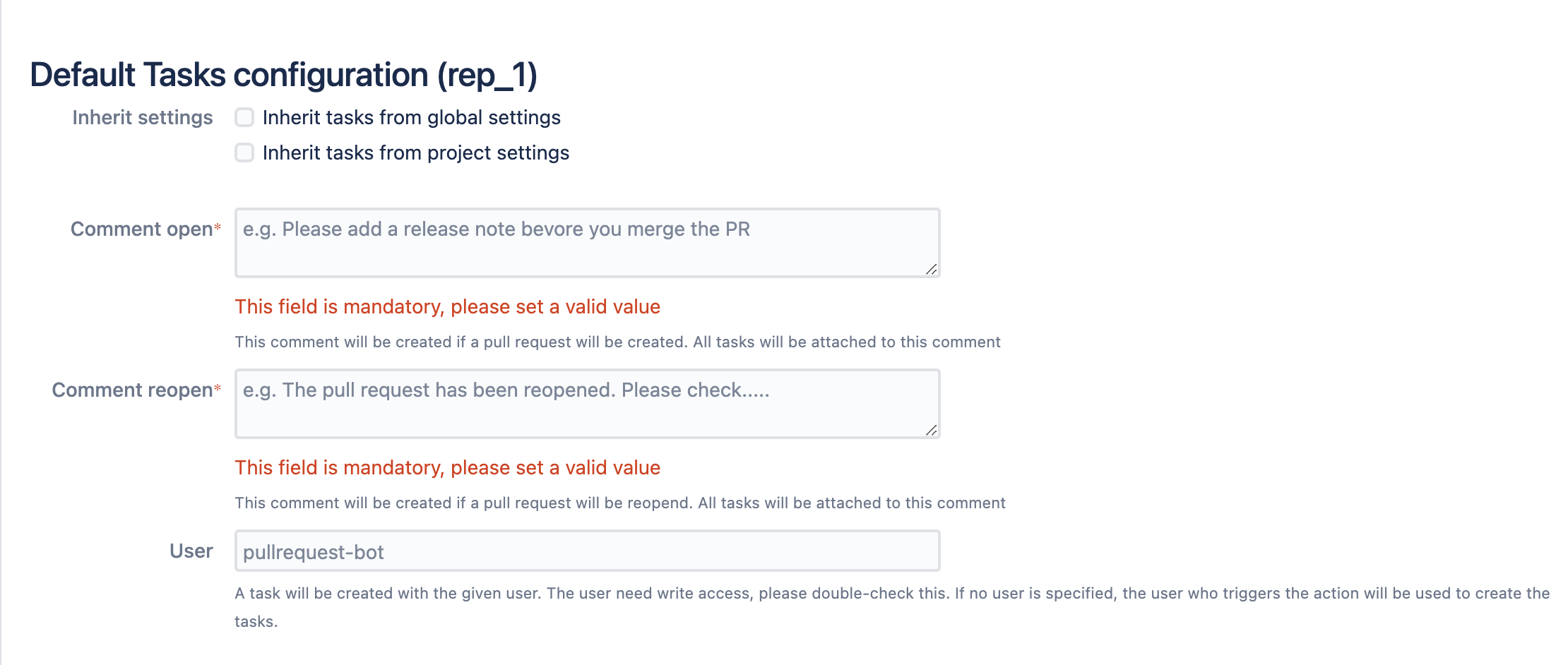Click the Comment open field label
The height and width of the screenshot is (665, 1568).
point(141,229)
